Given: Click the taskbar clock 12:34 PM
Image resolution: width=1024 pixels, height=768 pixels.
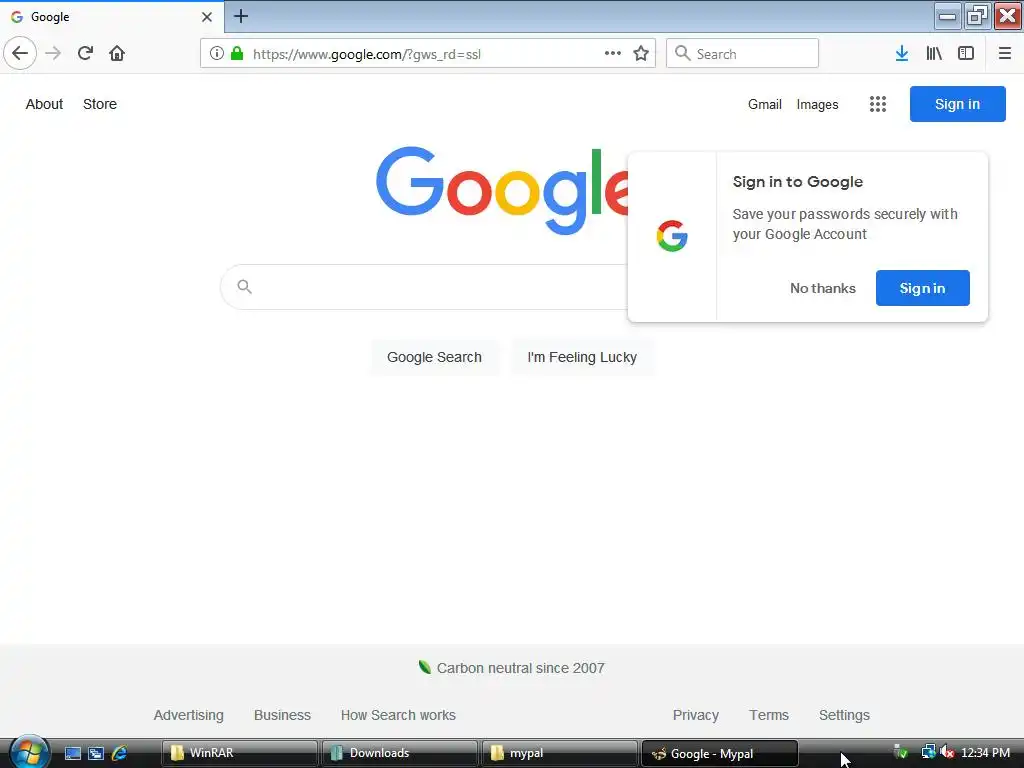Looking at the screenshot, I should pos(985,753).
